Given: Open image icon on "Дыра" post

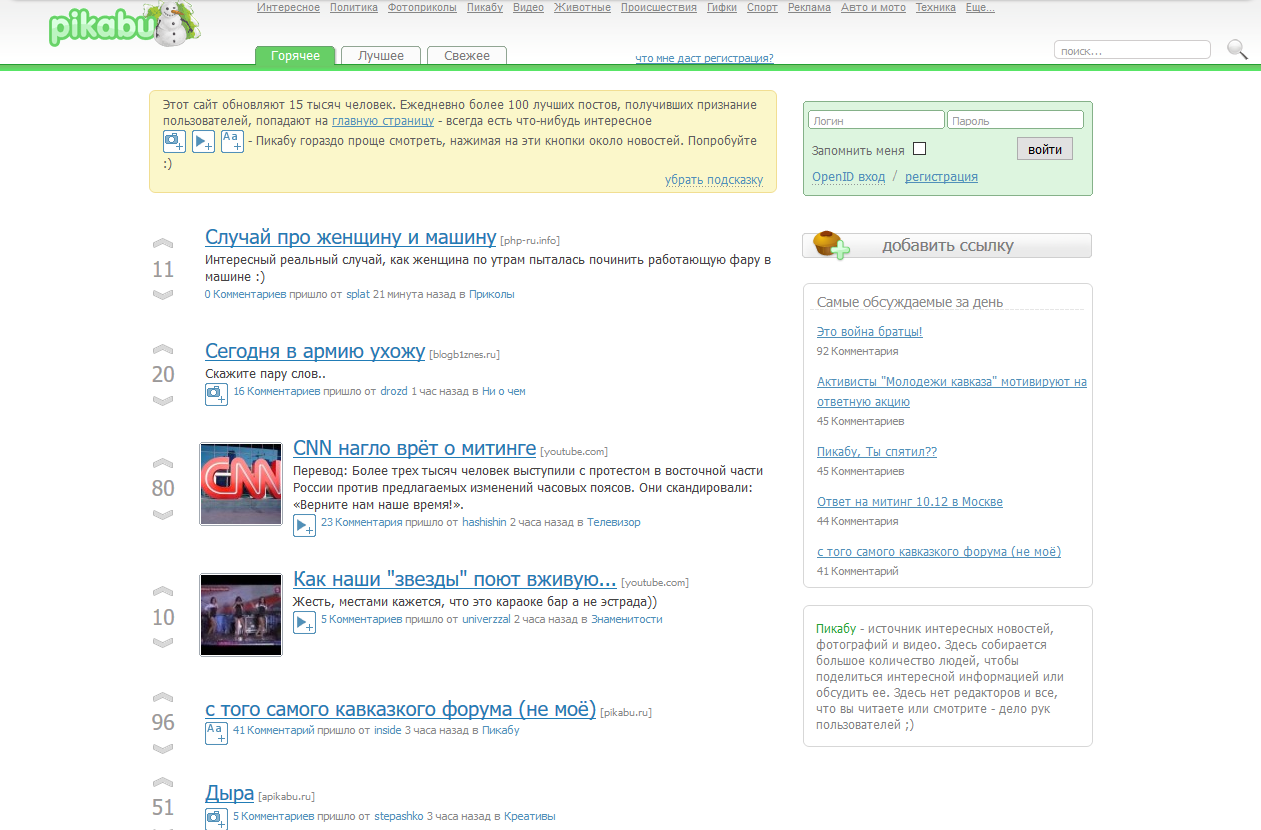Looking at the screenshot, I should coord(216,819).
